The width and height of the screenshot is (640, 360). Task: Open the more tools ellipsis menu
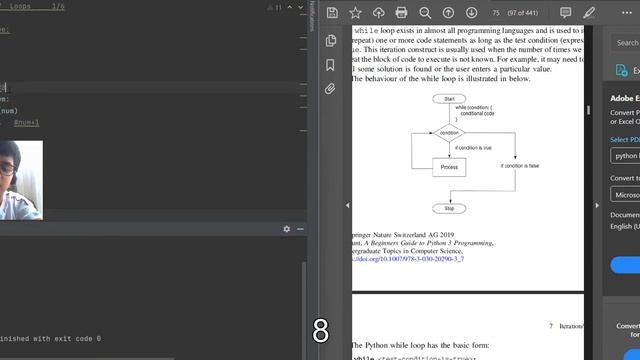point(627,13)
